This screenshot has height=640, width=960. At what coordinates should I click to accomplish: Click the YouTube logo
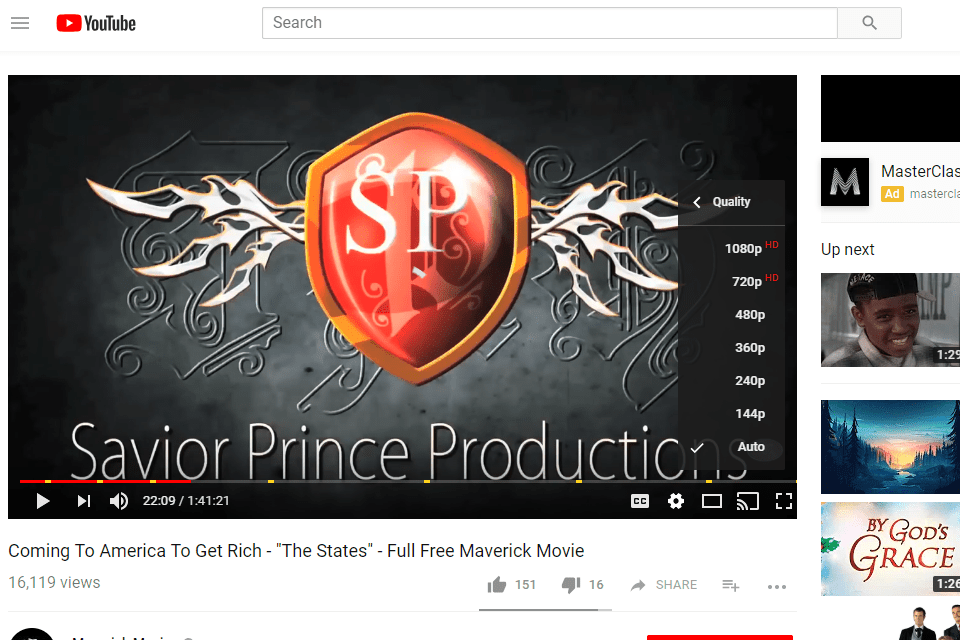click(96, 23)
